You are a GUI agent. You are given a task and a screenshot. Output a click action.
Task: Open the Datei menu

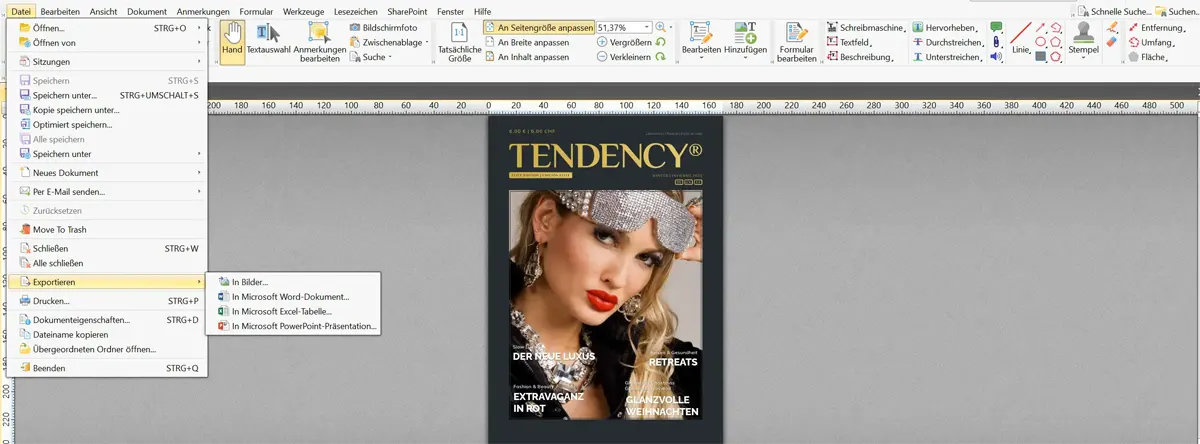20,10
